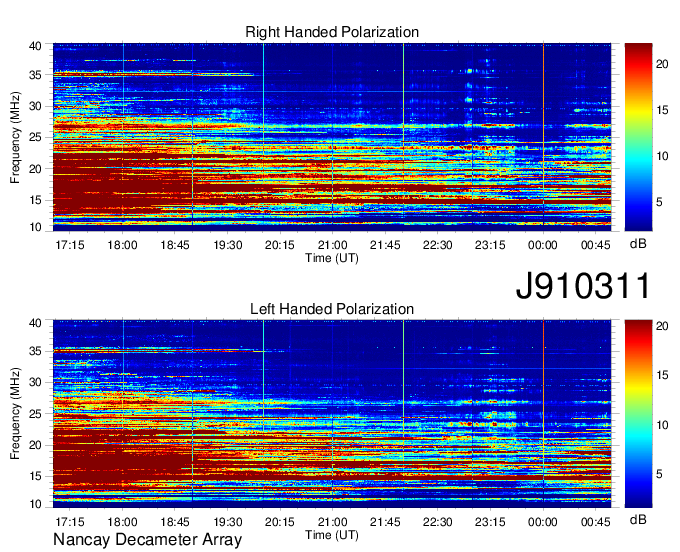Select the J910311 observation label
This screenshot has width=680, height=552.
point(583,285)
